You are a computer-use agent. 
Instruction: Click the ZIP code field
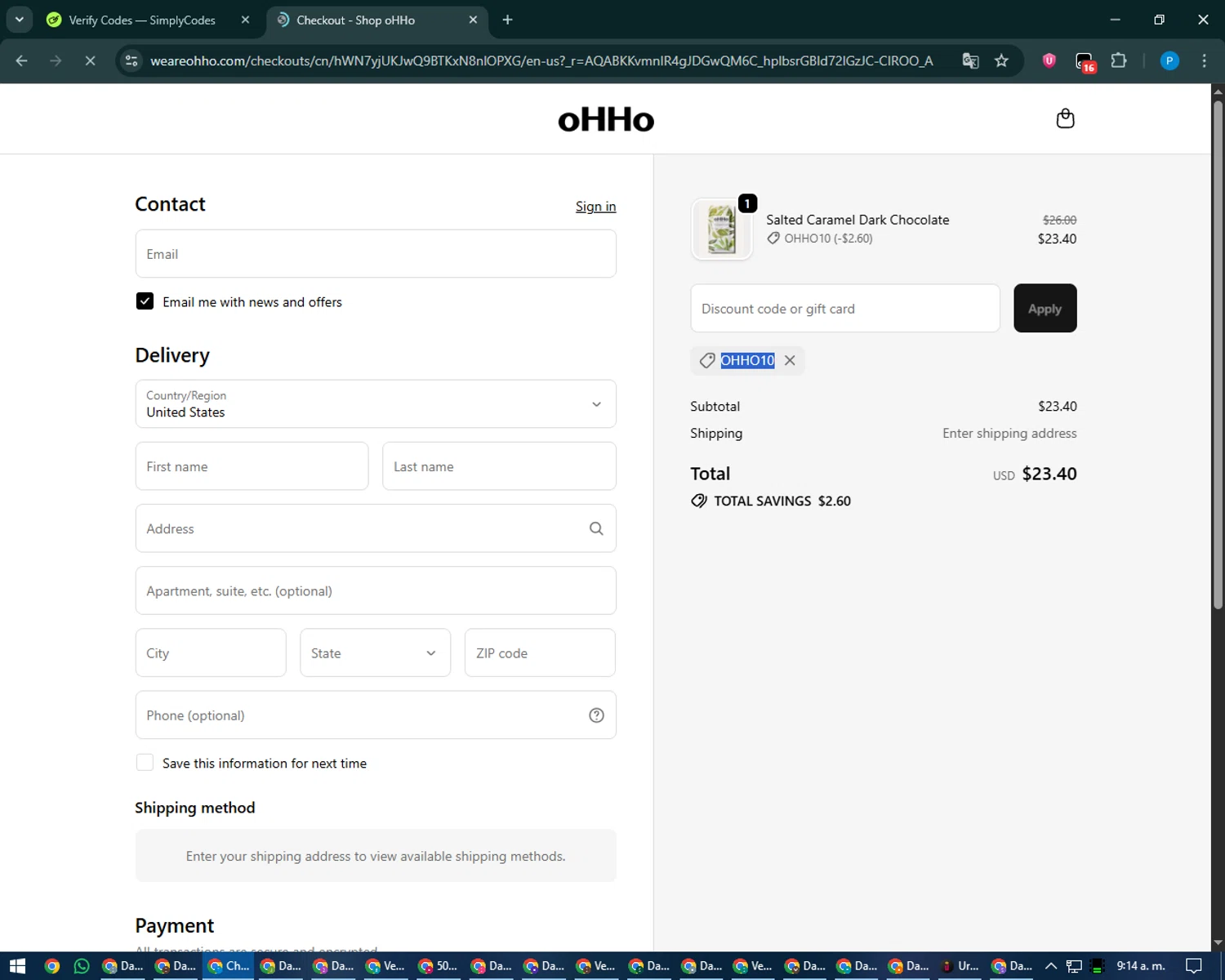tap(540, 653)
